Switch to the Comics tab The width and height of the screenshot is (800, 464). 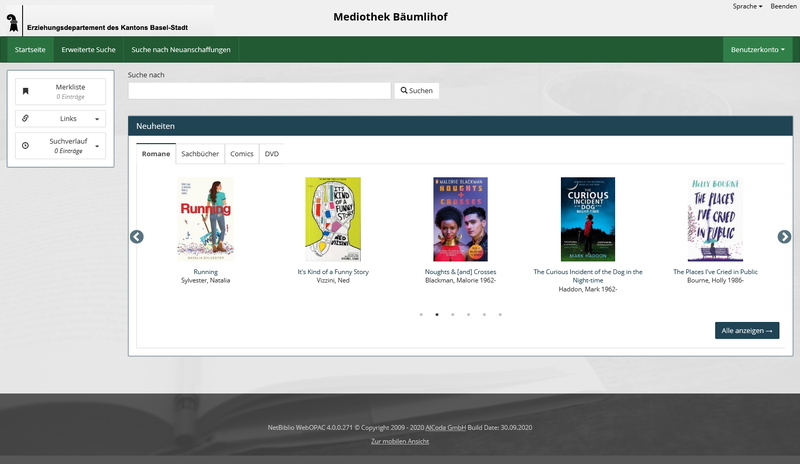click(x=242, y=154)
